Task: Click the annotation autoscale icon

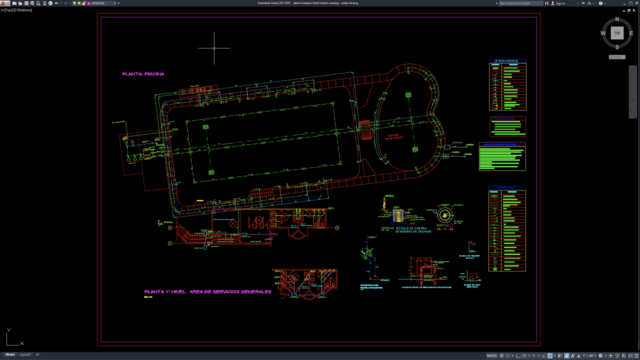Action: pos(573,356)
